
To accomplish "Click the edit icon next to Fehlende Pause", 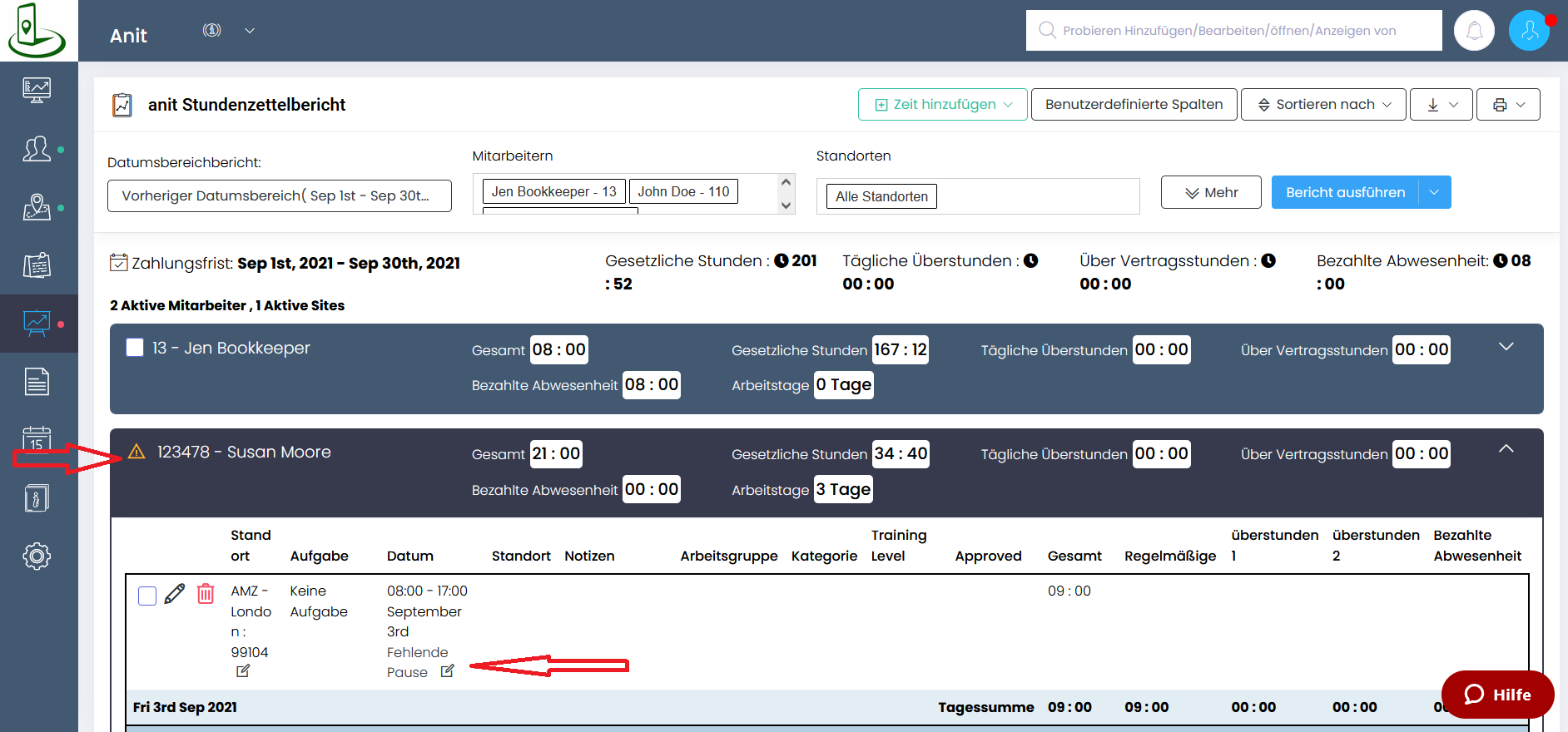I will point(448,671).
